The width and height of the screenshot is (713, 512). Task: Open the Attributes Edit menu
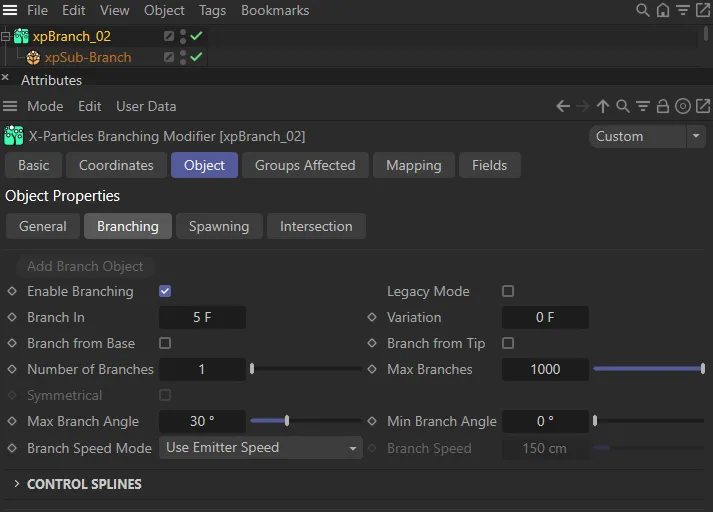[90, 106]
